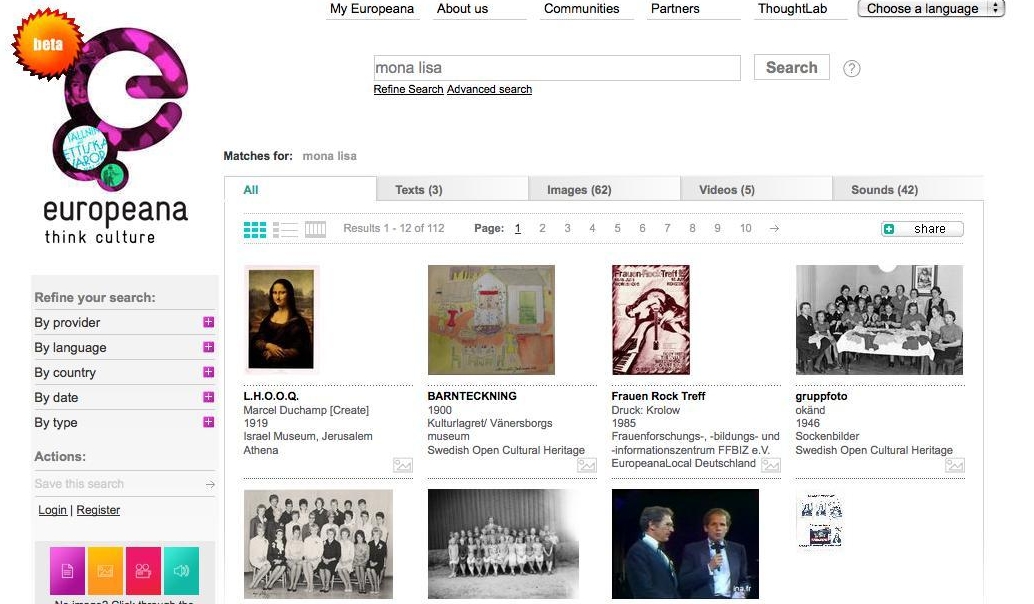Click red Videos type icon in sidebar

point(143,570)
